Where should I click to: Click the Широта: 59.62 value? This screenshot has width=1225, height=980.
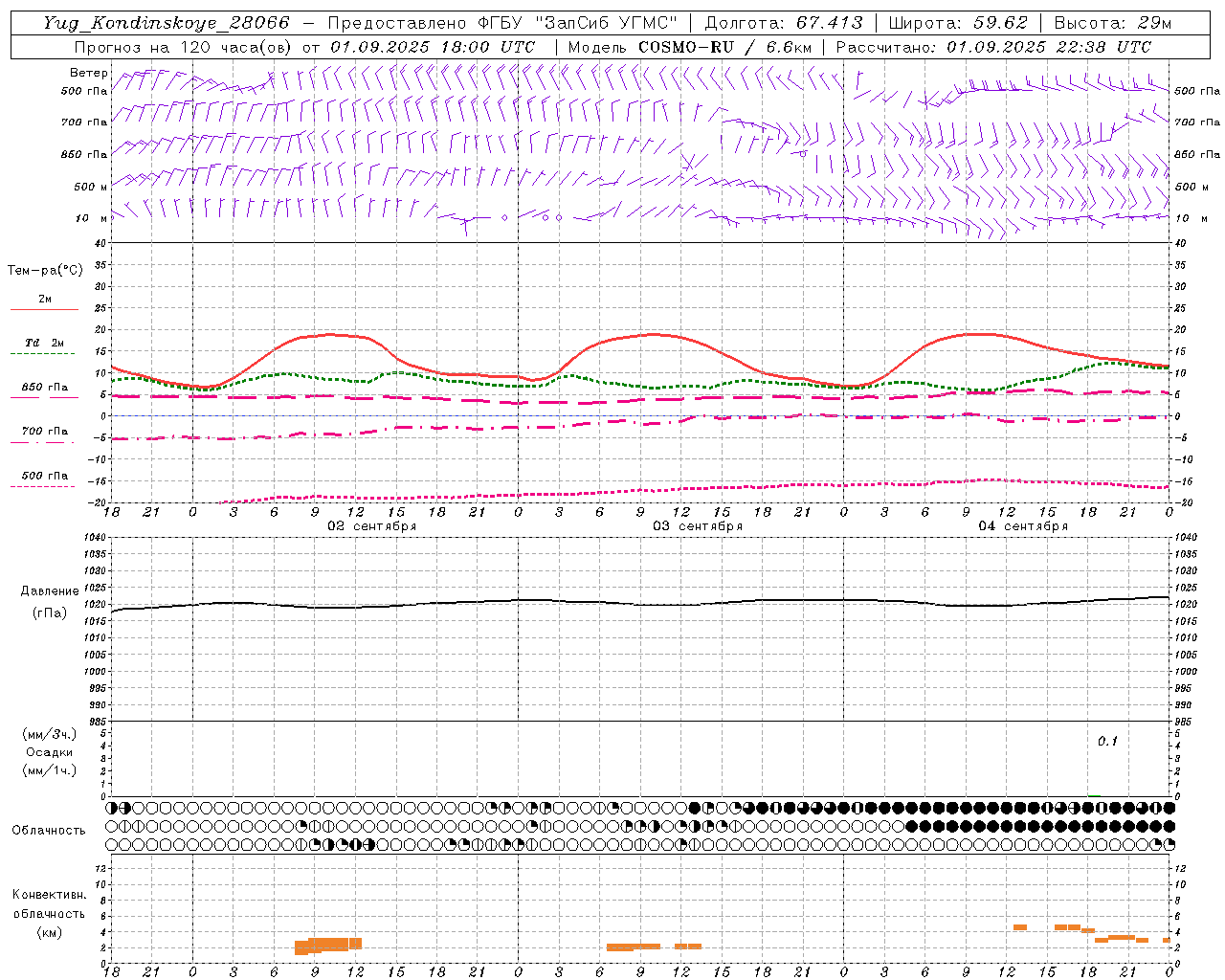pos(958,23)
